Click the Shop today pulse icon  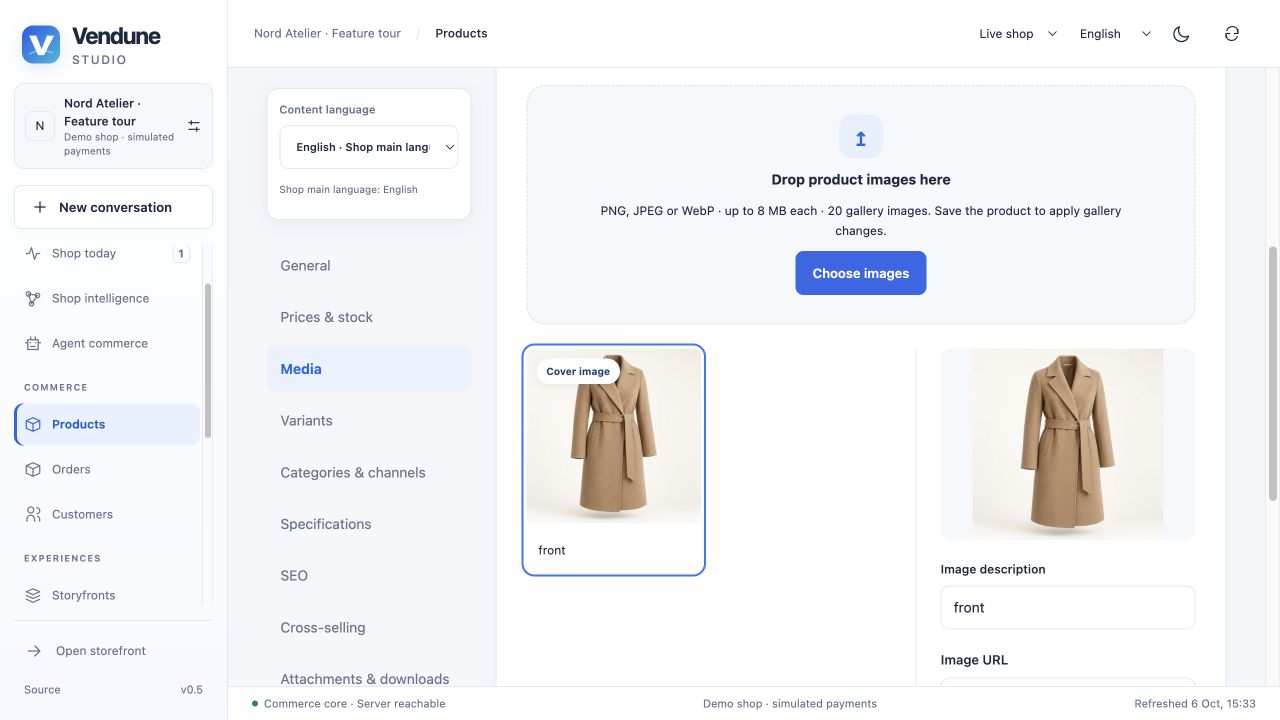coord(33,253)
